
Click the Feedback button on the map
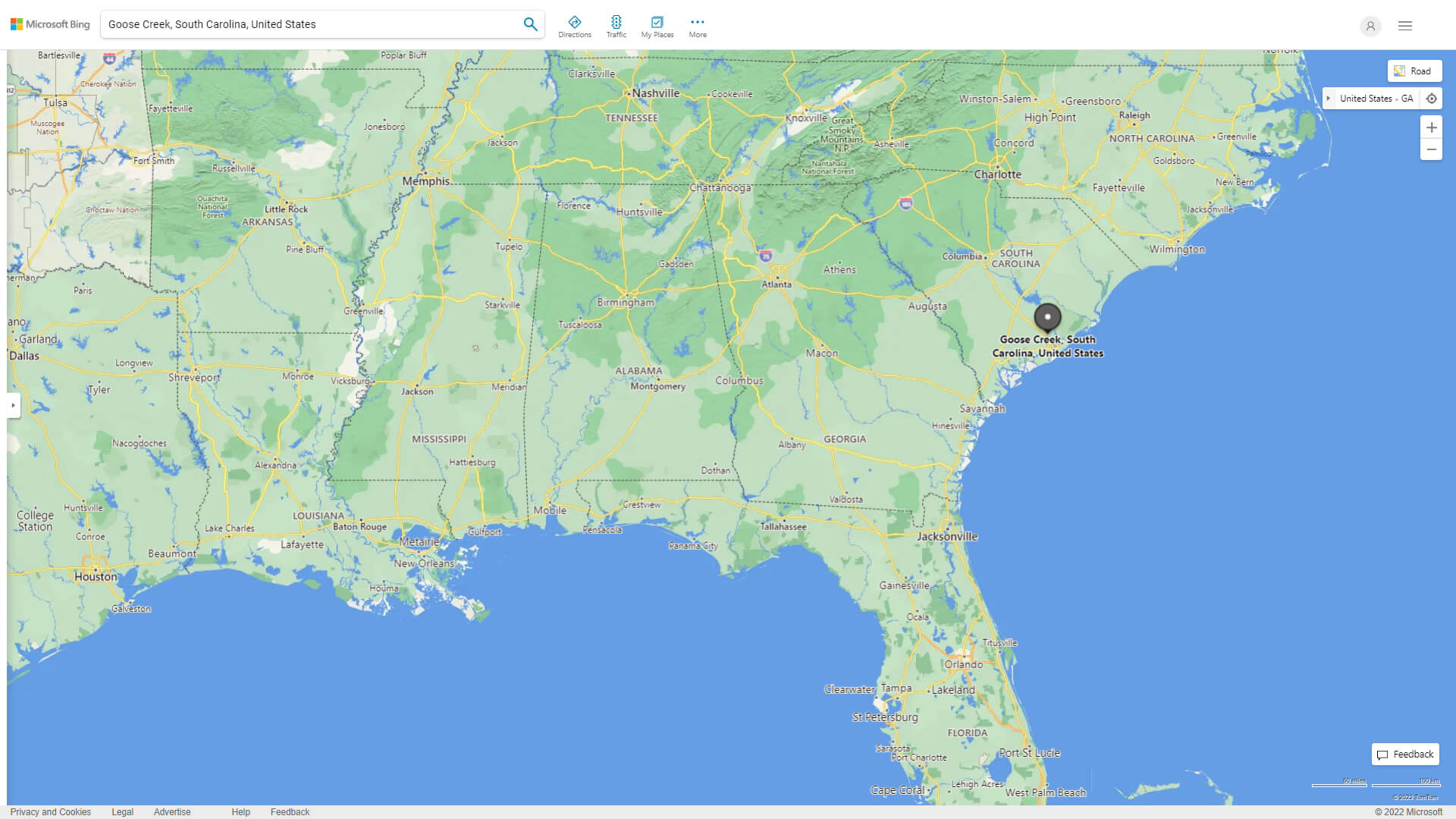[x=1405, y=755]
